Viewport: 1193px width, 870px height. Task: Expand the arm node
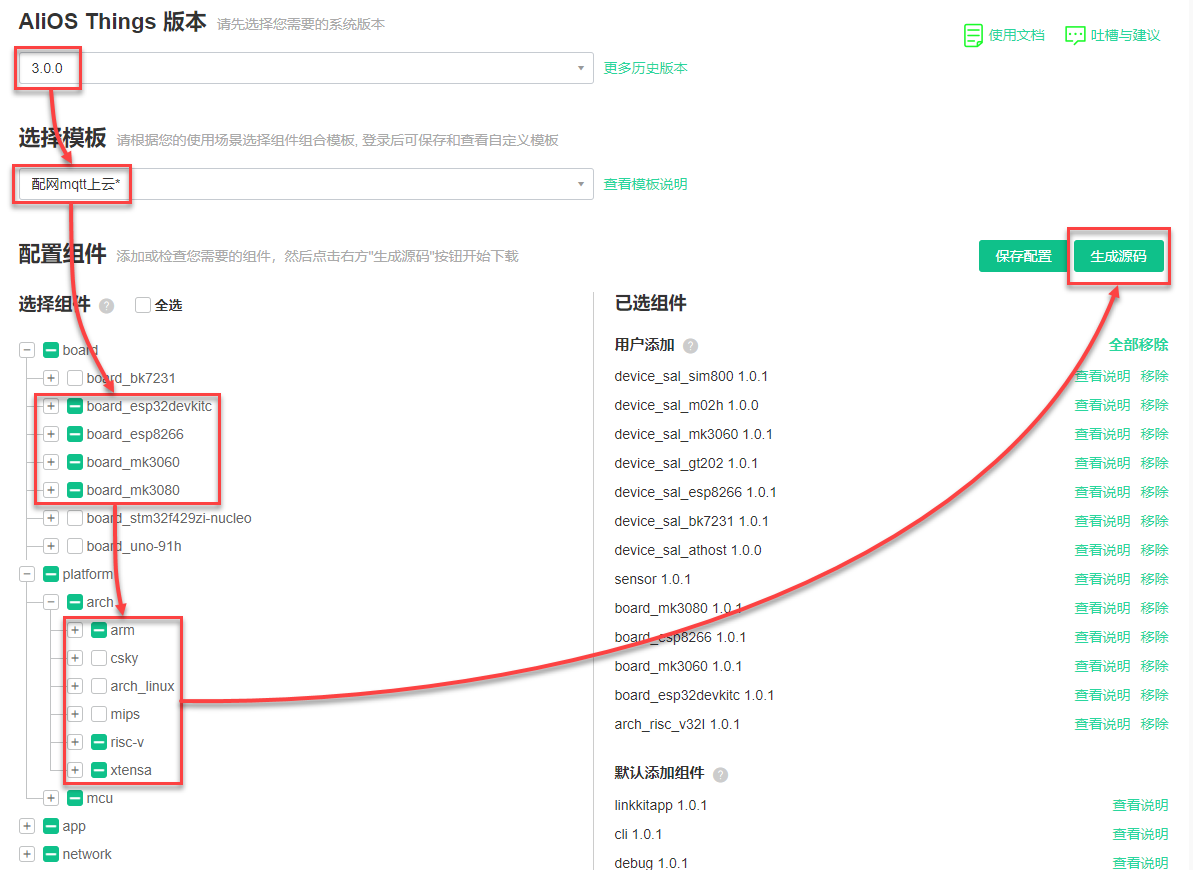pos(75,630)
